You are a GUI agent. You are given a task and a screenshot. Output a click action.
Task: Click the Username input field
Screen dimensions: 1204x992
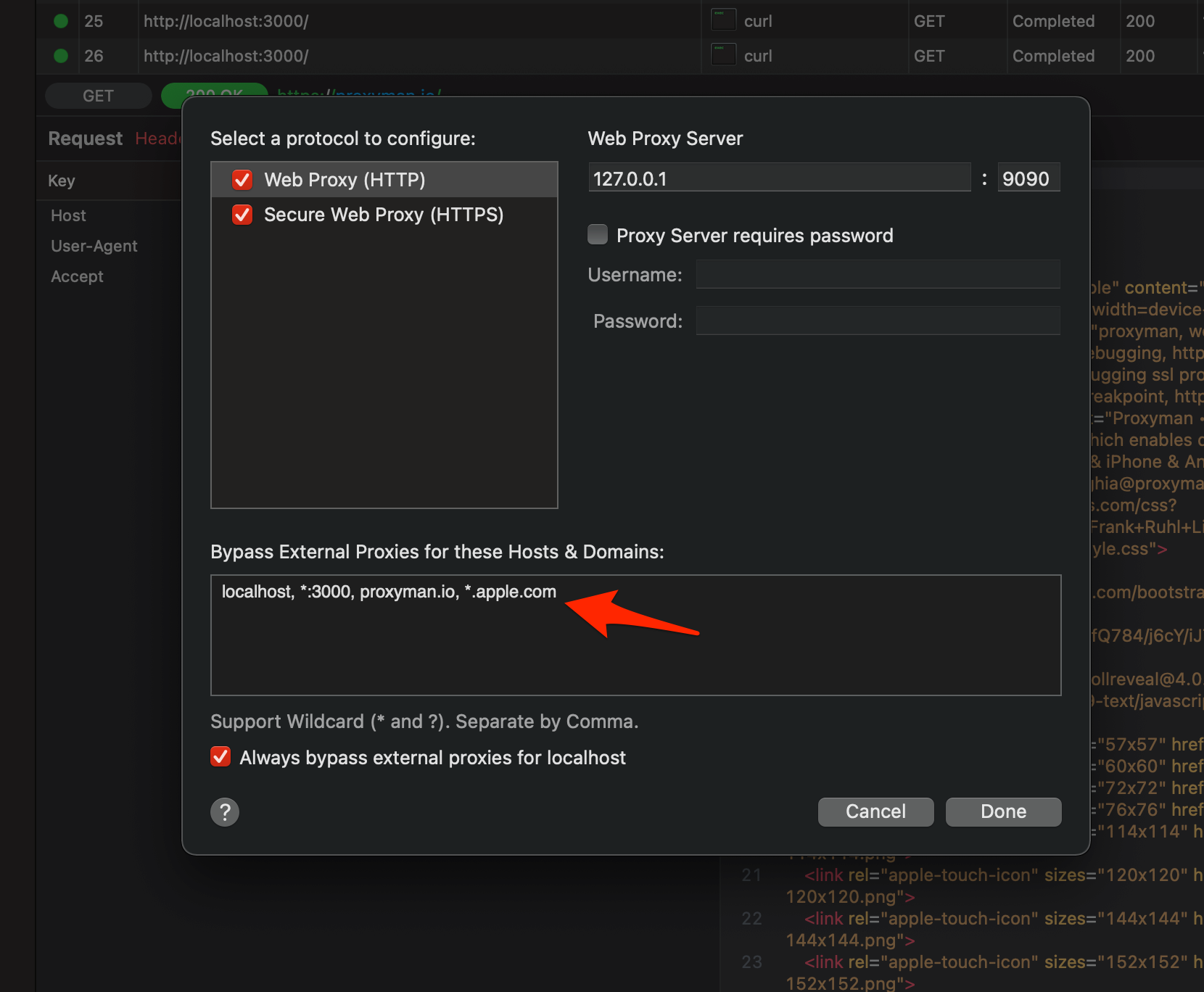(x=877, y=274)
